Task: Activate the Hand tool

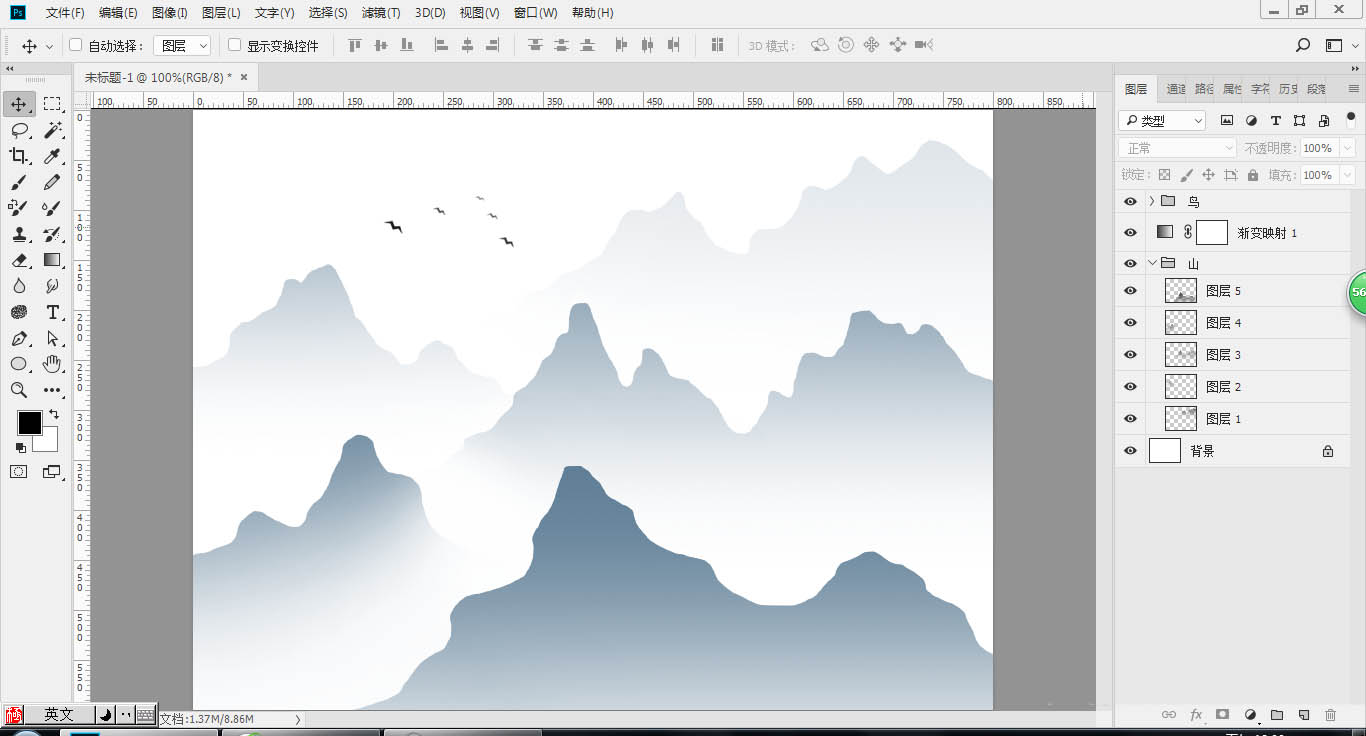Action: click(52, 364)
